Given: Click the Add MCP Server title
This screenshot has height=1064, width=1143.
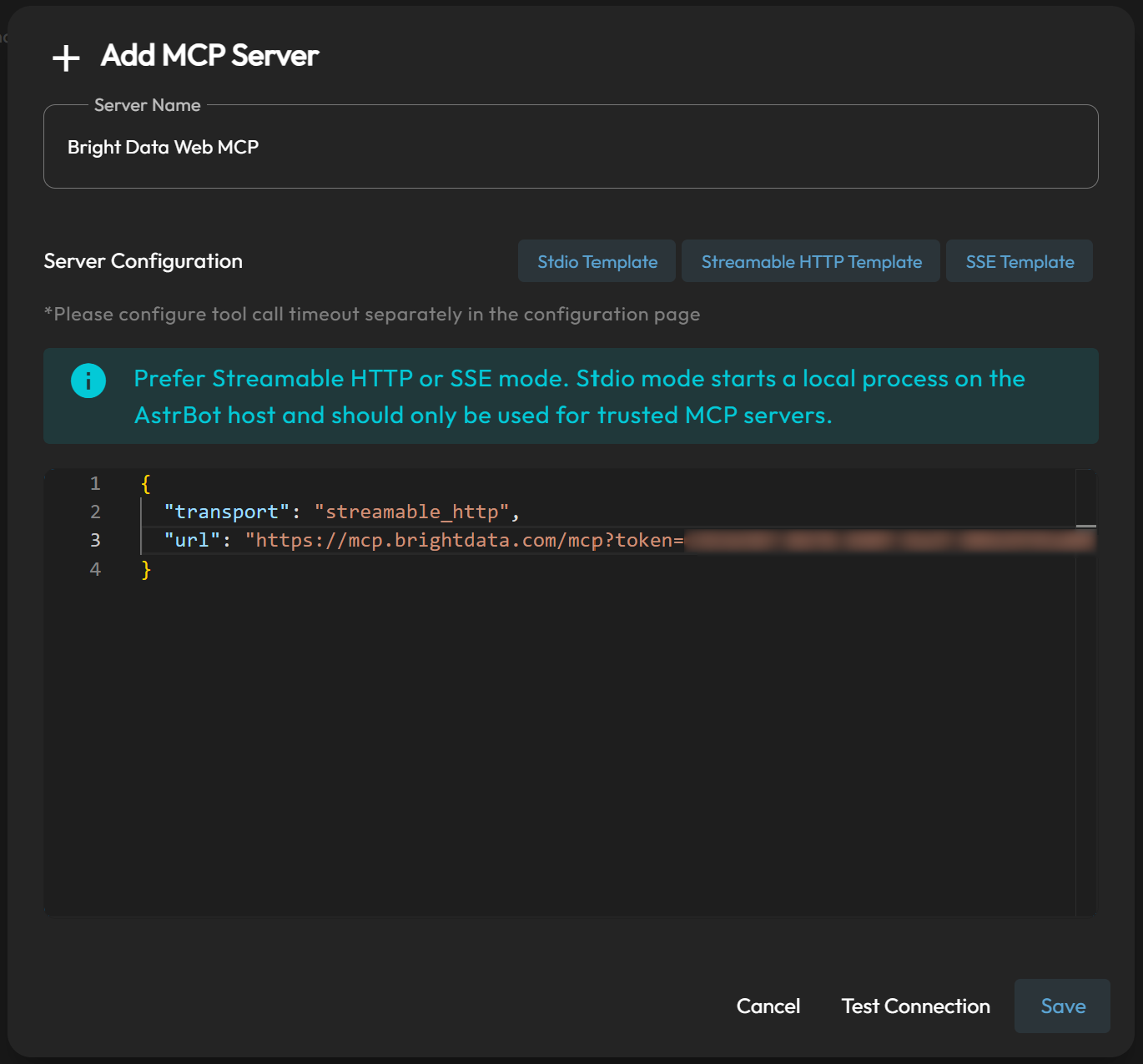Looking at the screenshot, I should pos(209,56).
